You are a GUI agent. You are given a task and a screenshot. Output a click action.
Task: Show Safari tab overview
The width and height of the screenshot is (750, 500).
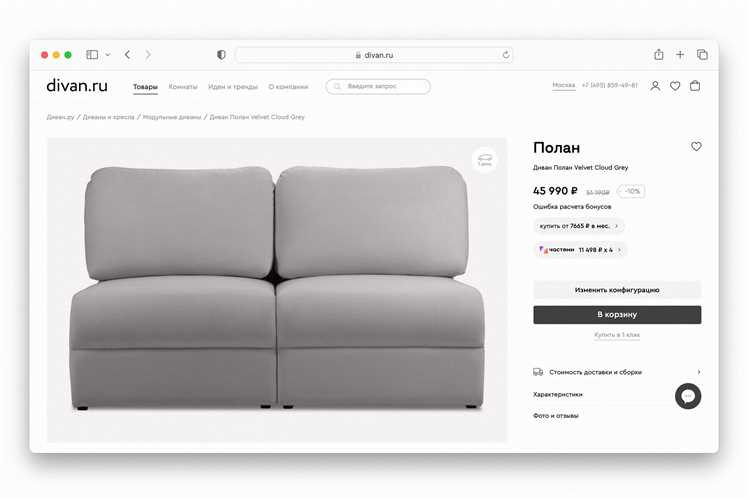(x=702, y=55)
